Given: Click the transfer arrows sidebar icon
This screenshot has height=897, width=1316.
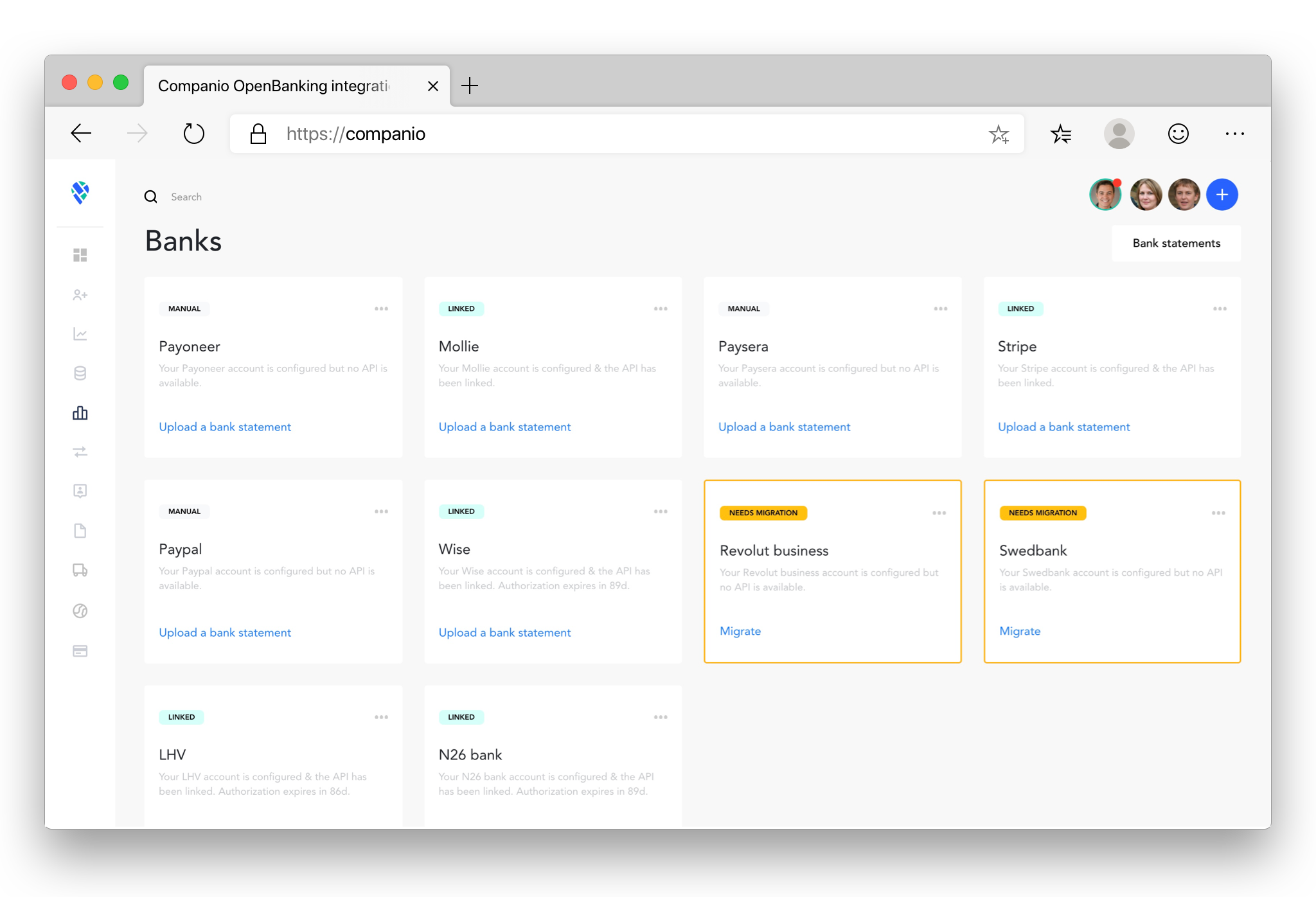Looking at the screenshot, I should tap(80, 452).
